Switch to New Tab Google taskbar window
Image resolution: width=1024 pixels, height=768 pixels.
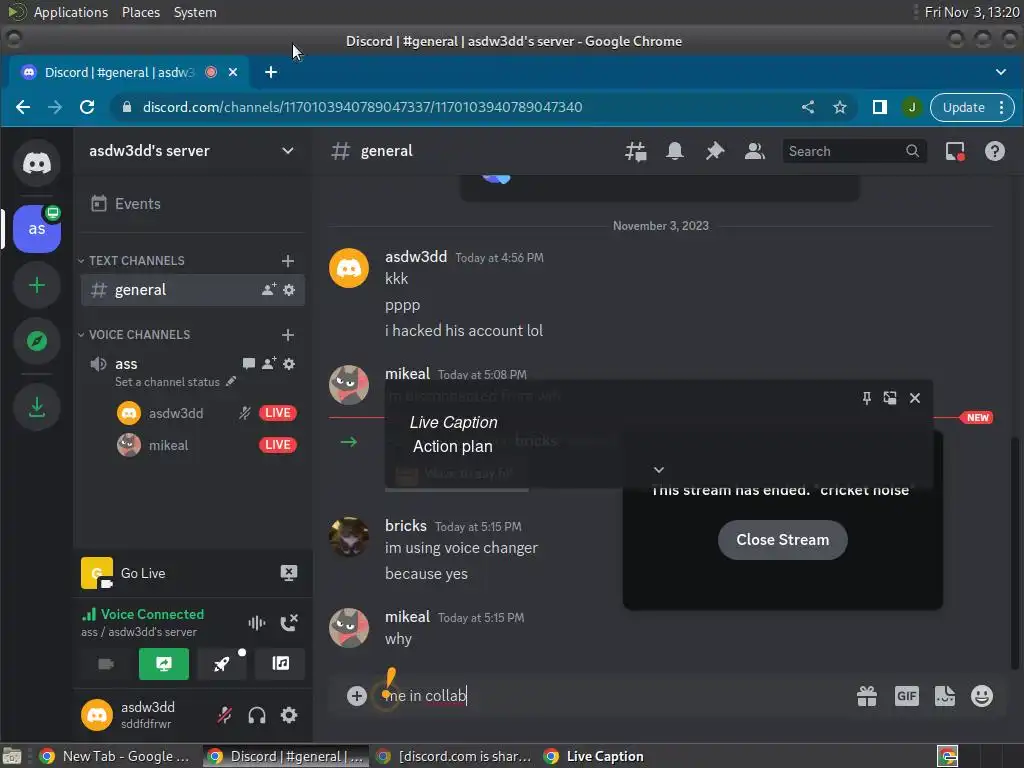115,756
